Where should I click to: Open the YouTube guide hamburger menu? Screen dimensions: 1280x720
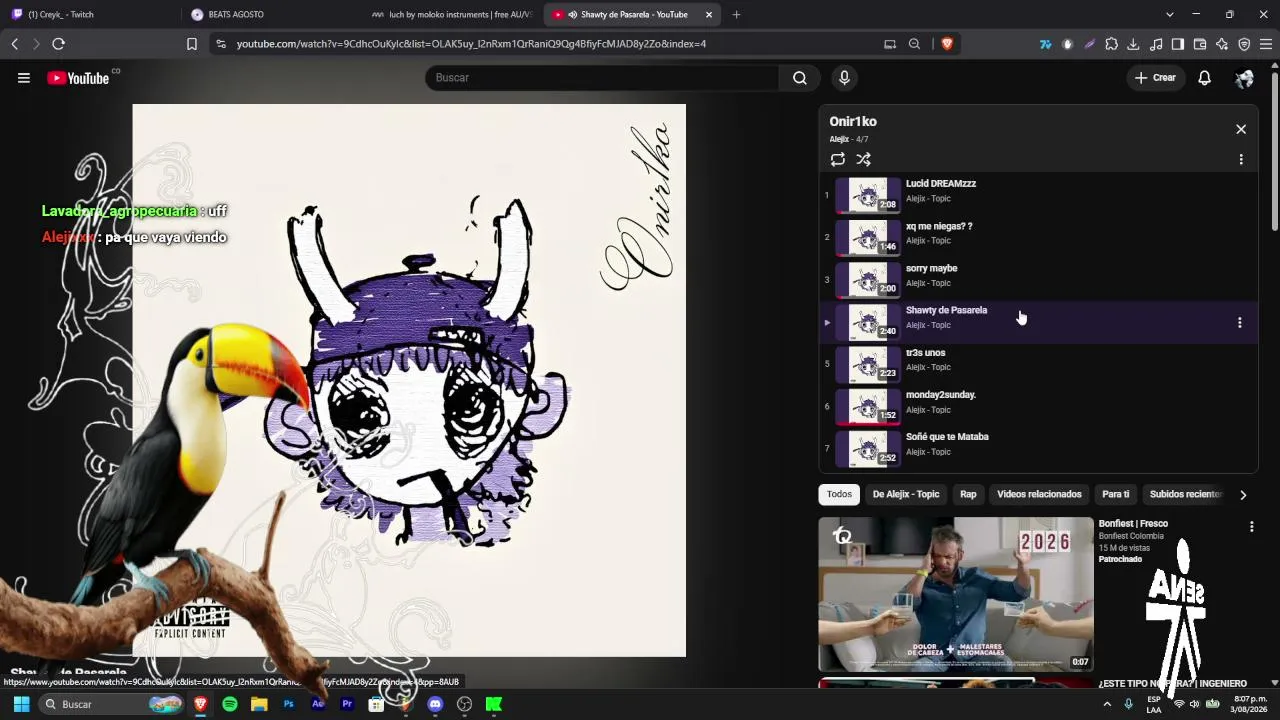click(24, 78)
